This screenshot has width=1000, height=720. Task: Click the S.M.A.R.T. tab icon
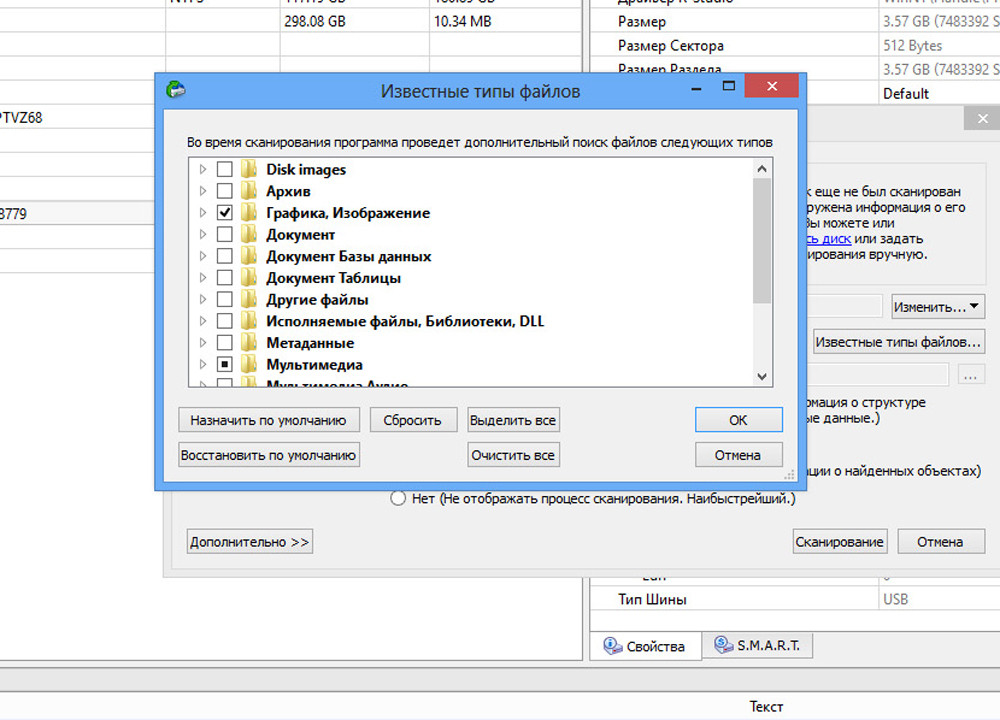pyautogui.click(x=722, y=645)
